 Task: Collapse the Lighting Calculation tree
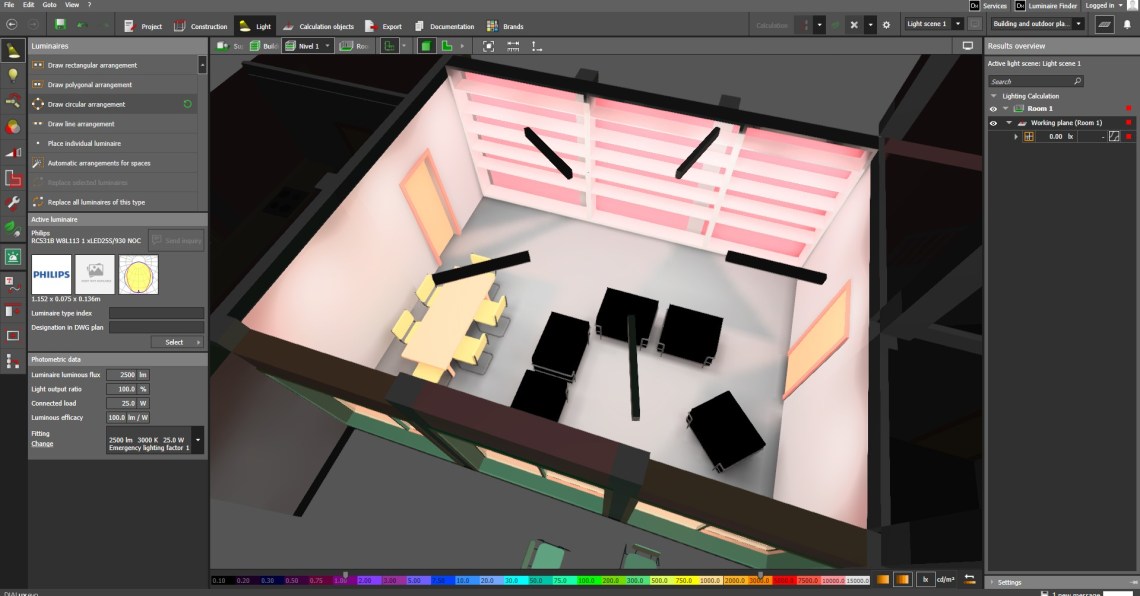(994, 96)
